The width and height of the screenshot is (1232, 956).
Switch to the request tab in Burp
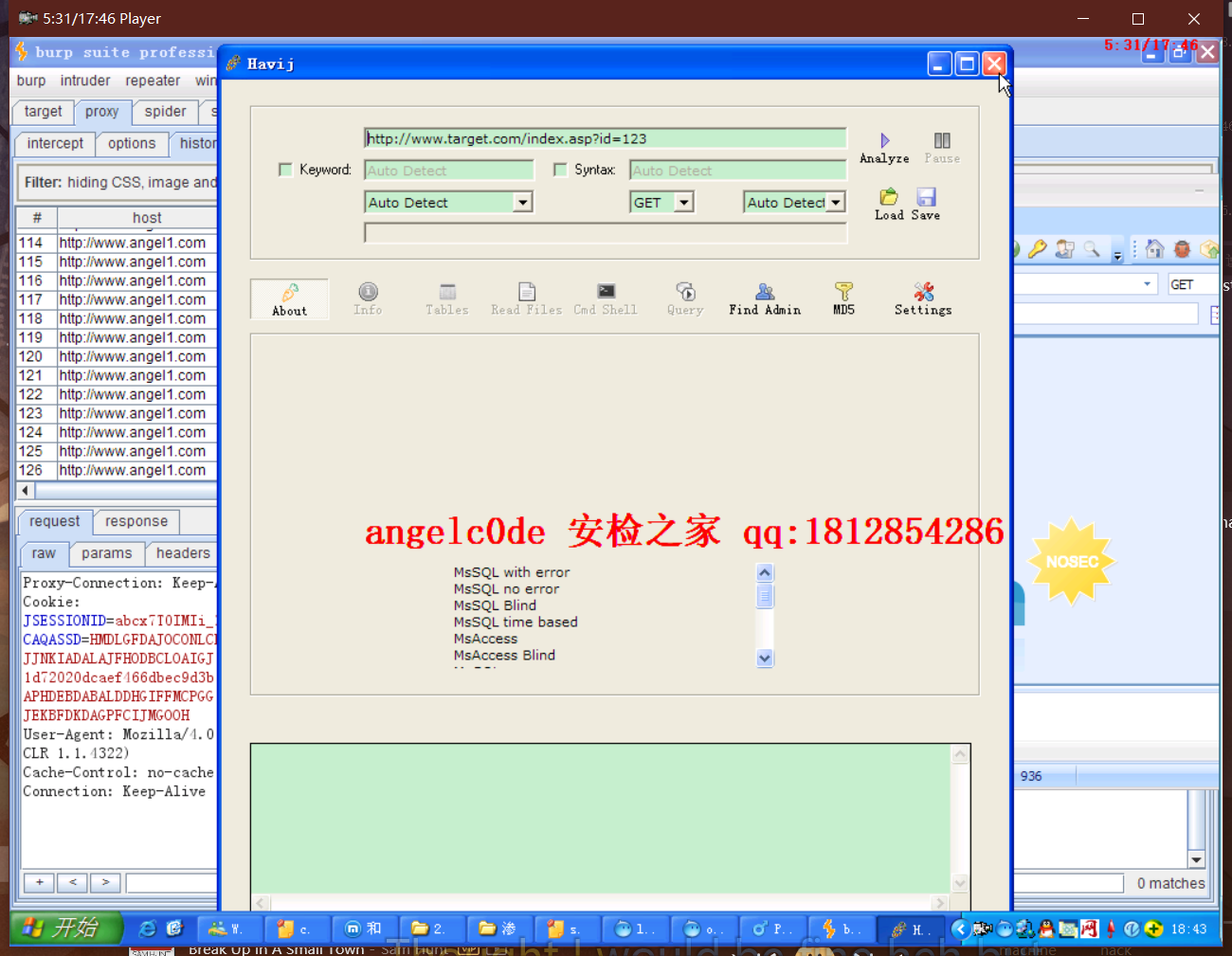click(54, 522)
